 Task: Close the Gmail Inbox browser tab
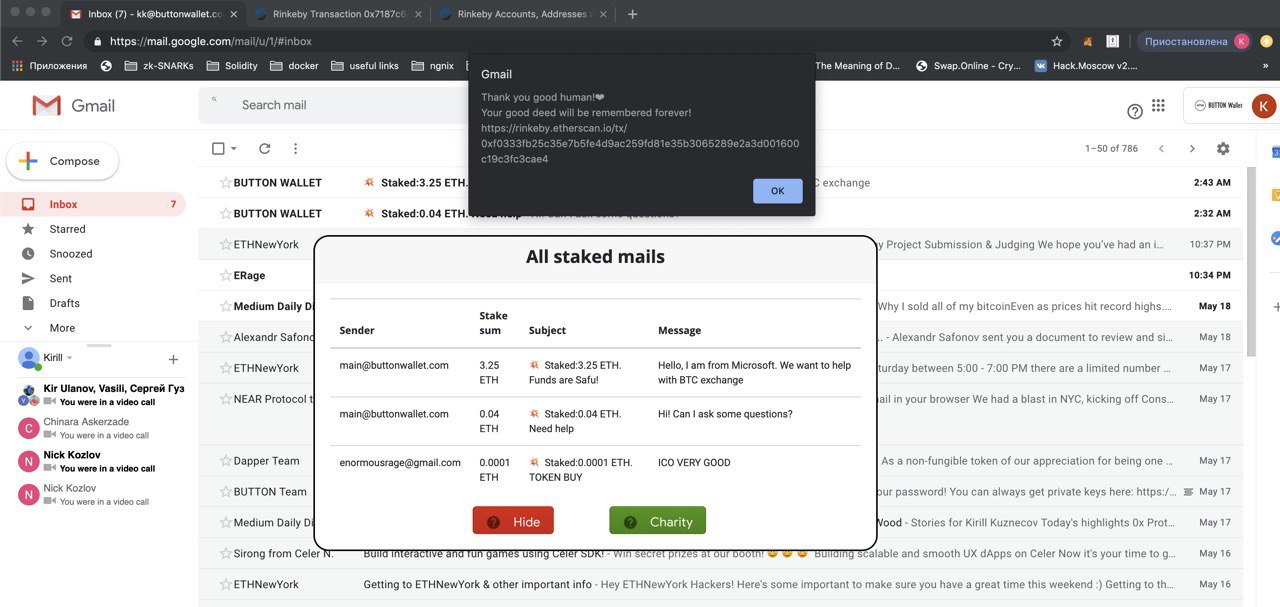233,14
